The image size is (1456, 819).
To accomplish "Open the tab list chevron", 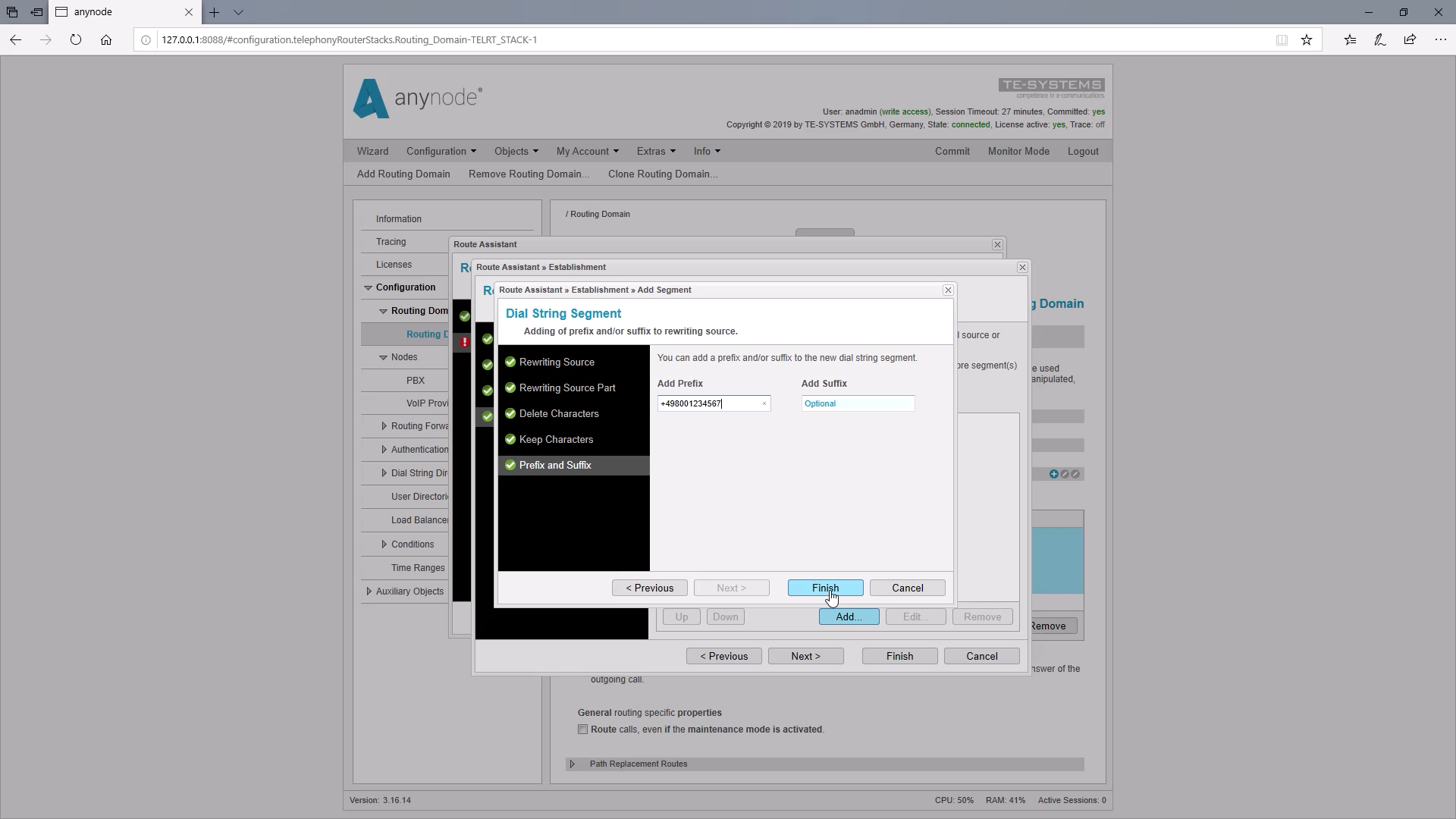I will [238, 12].
